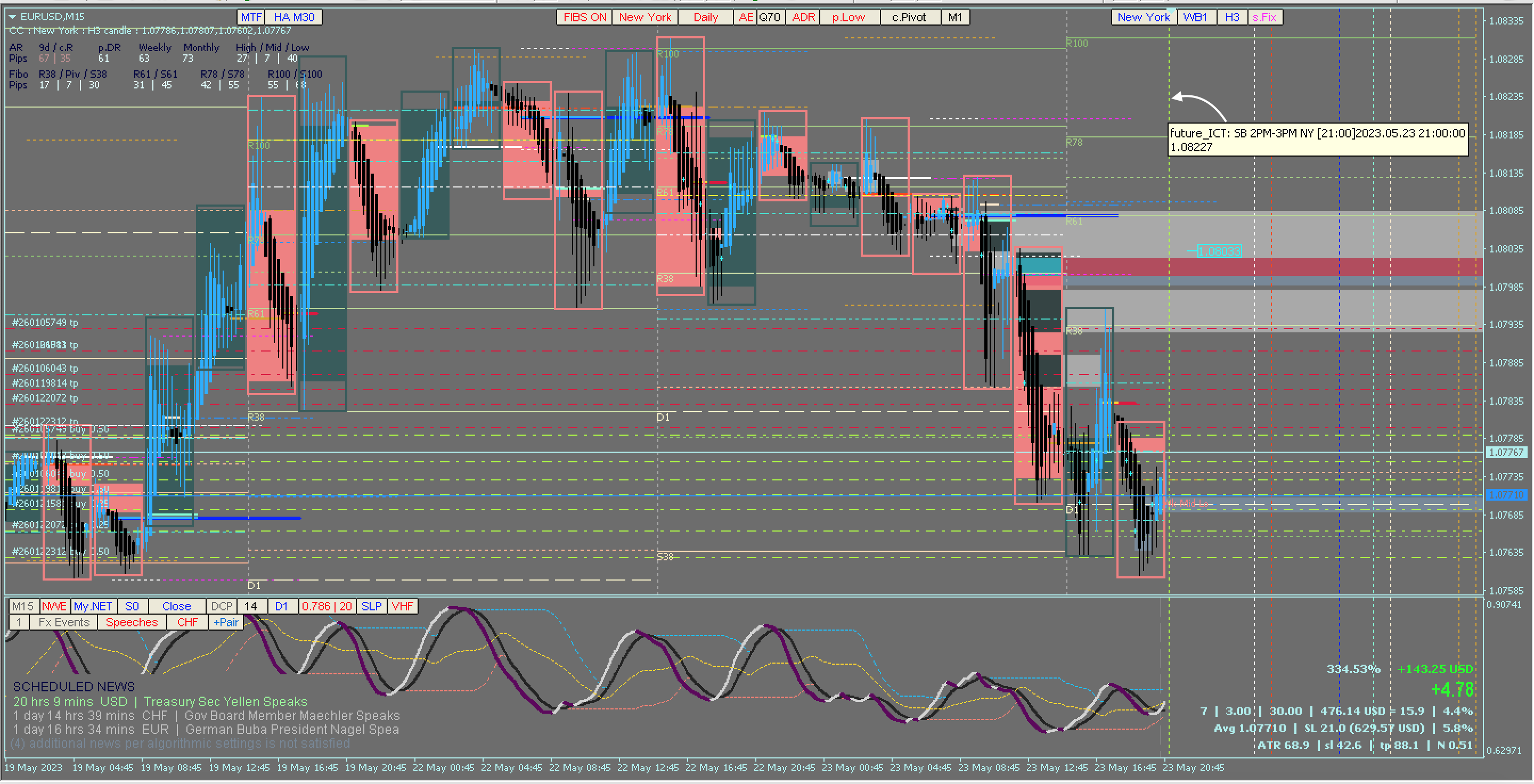Click the p.Low button
The image size is (1534, 784).
coord(848,17)
